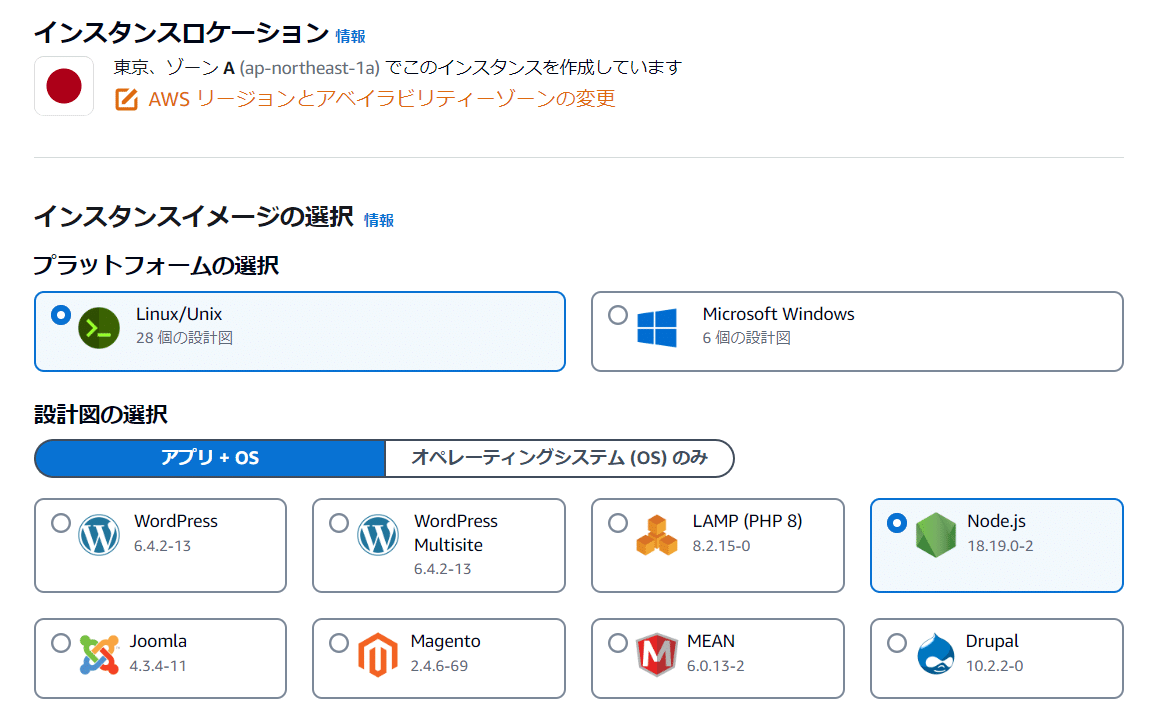The image size is (1151, 709).
Task: Click the WordPress 6.4.2-13 logo icon
Action: 99,535
